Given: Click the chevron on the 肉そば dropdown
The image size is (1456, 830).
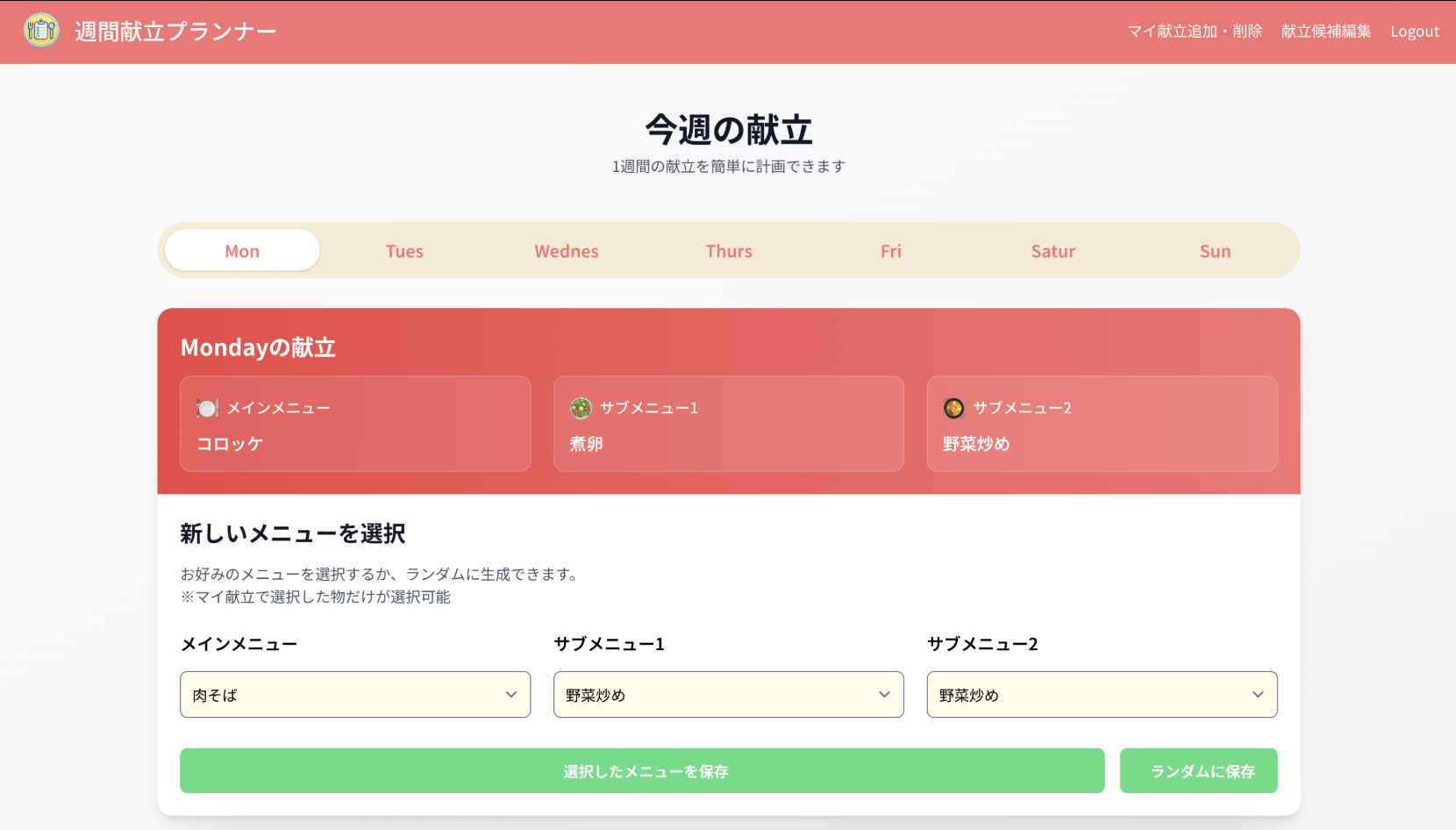Looking at the screenshot, I should [x=510, y=695].
